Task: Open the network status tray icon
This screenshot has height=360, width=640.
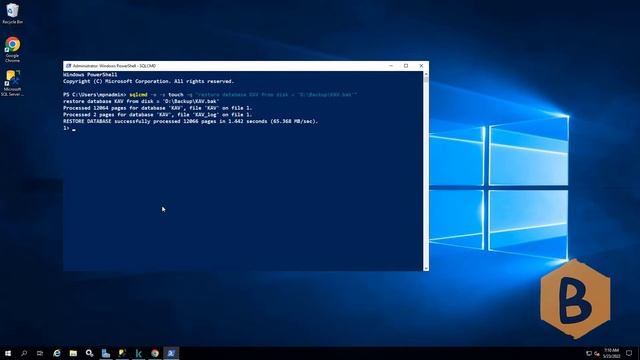Action: 589,353
